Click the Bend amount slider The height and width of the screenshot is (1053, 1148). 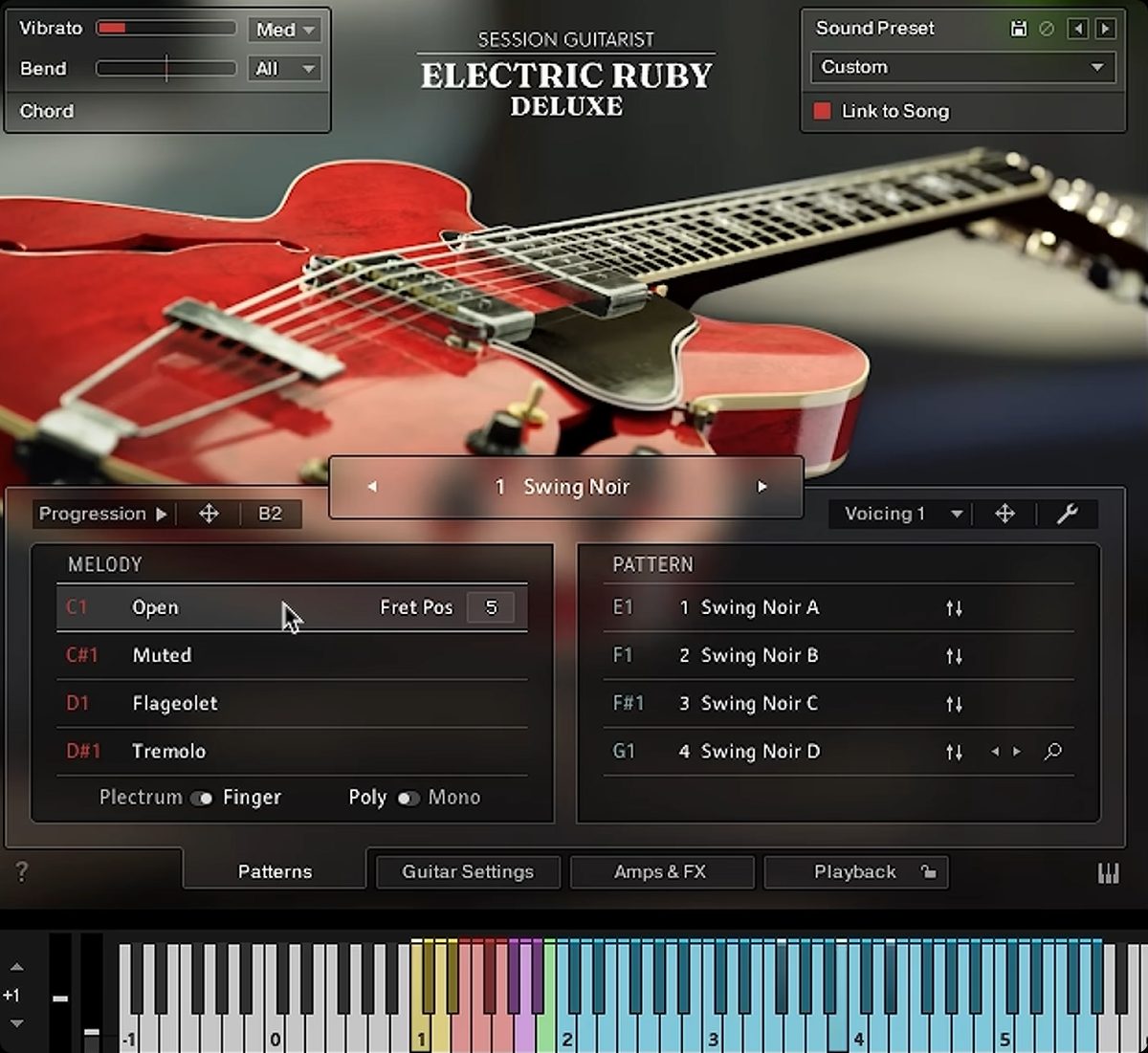[166, 68]
